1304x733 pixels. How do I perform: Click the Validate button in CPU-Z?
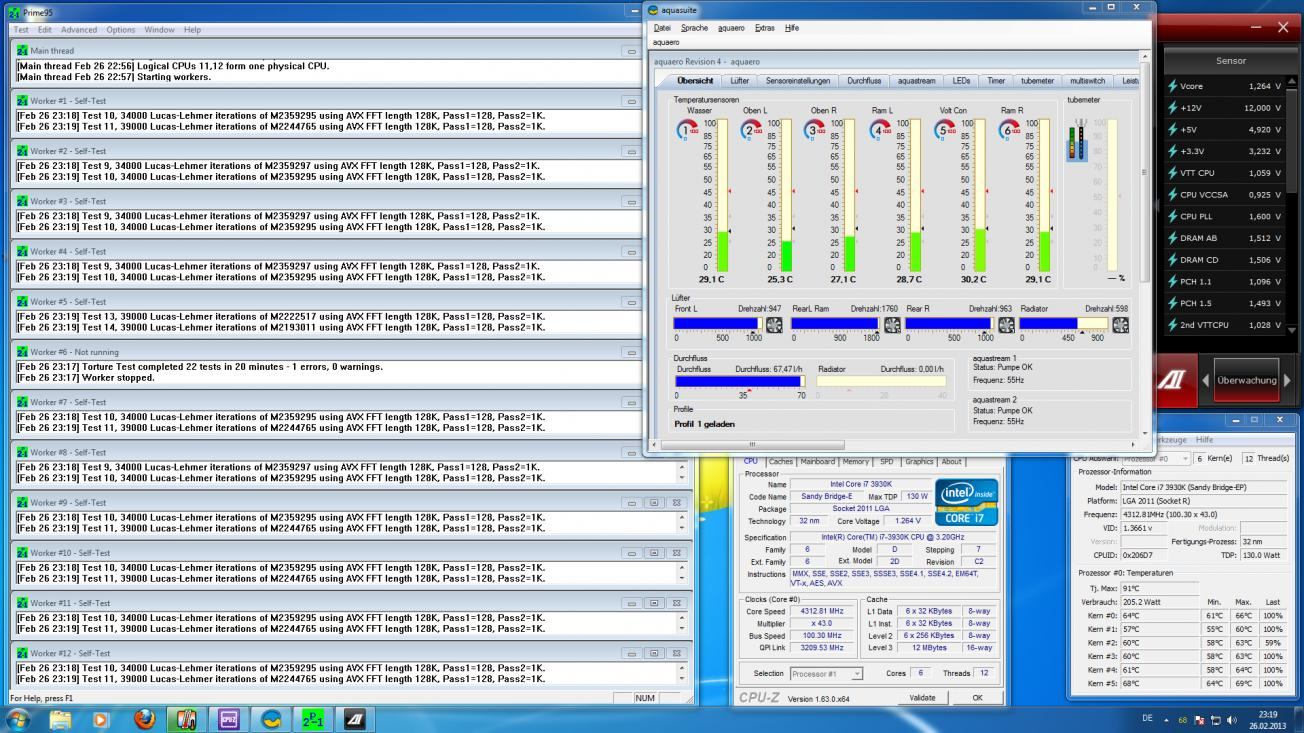point(922,698)
